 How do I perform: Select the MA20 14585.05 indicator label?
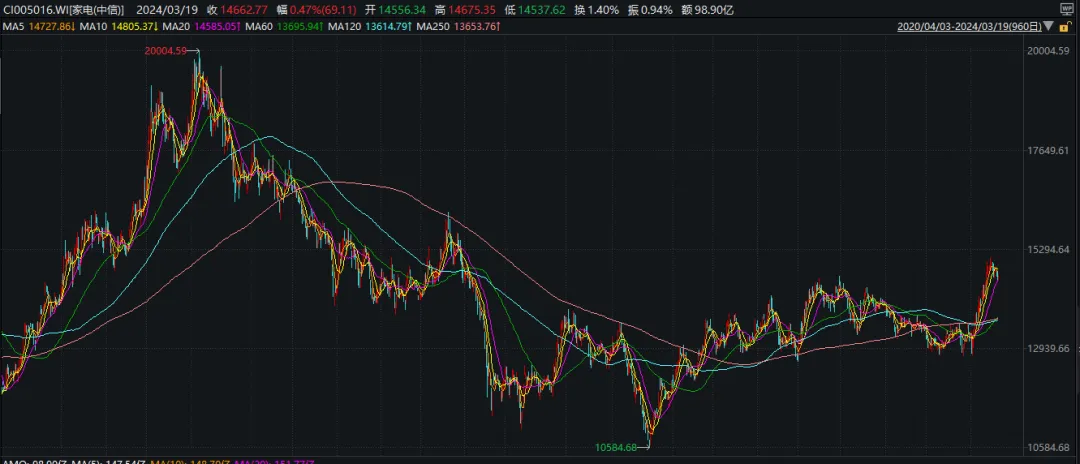click(x=203, y=27)
